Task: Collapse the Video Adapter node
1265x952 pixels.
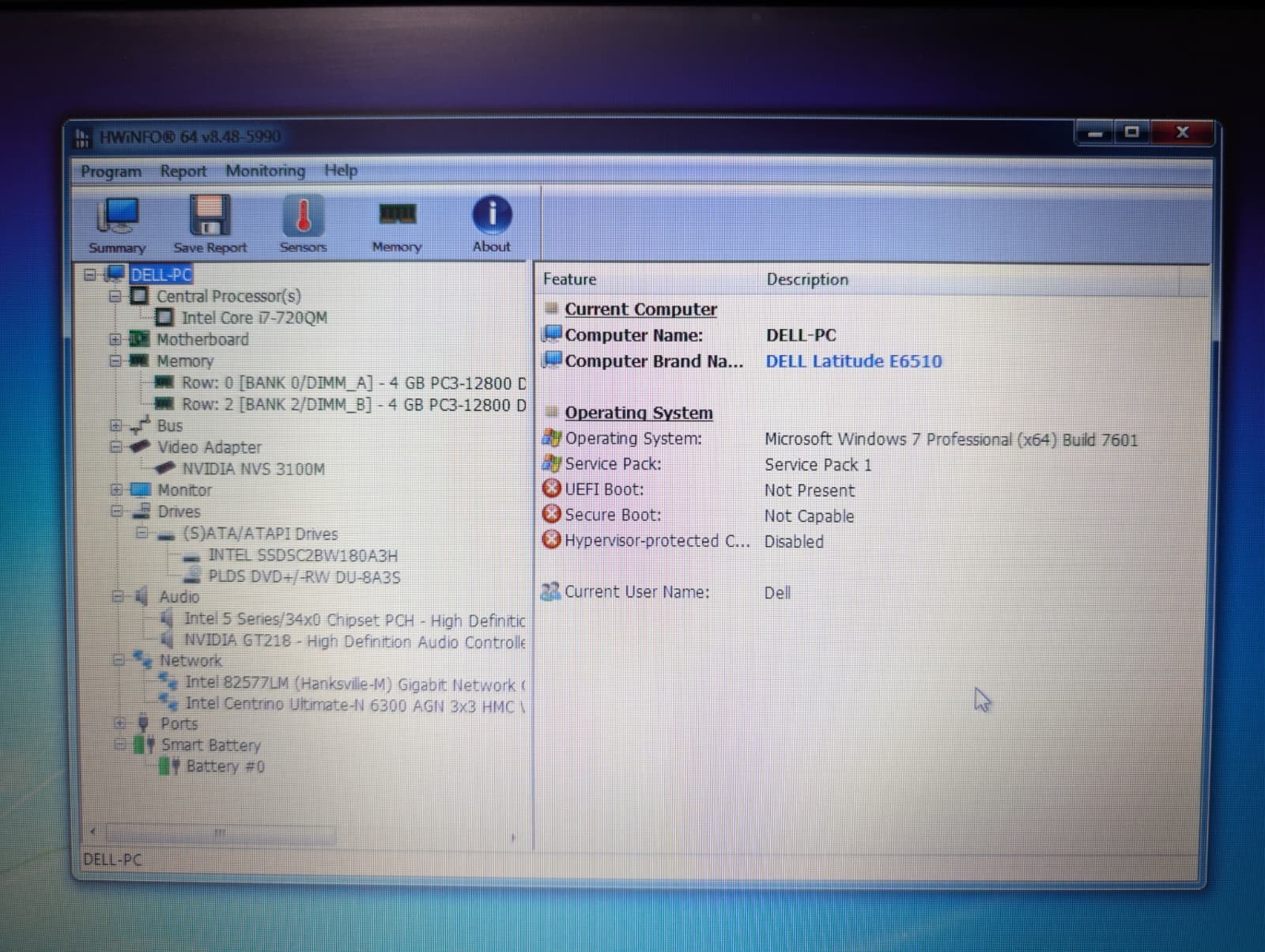Action: point(116,447)
